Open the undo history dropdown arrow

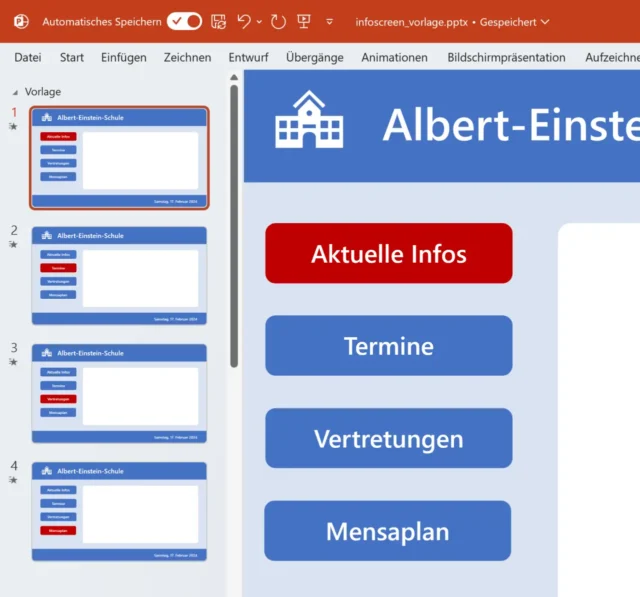[260, 21]
